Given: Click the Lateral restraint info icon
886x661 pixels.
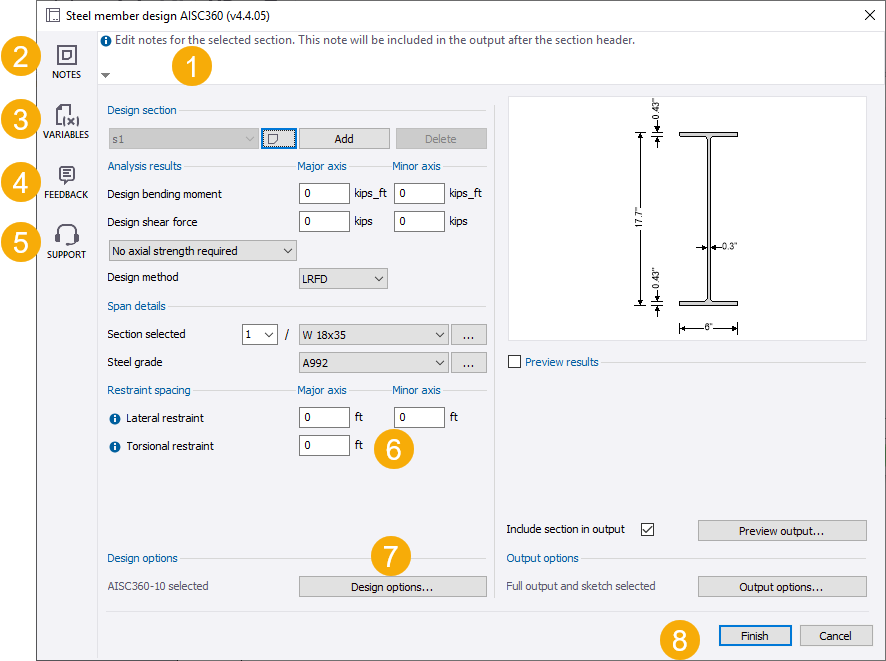Looking at the screenshot, I should pos(114,418).
